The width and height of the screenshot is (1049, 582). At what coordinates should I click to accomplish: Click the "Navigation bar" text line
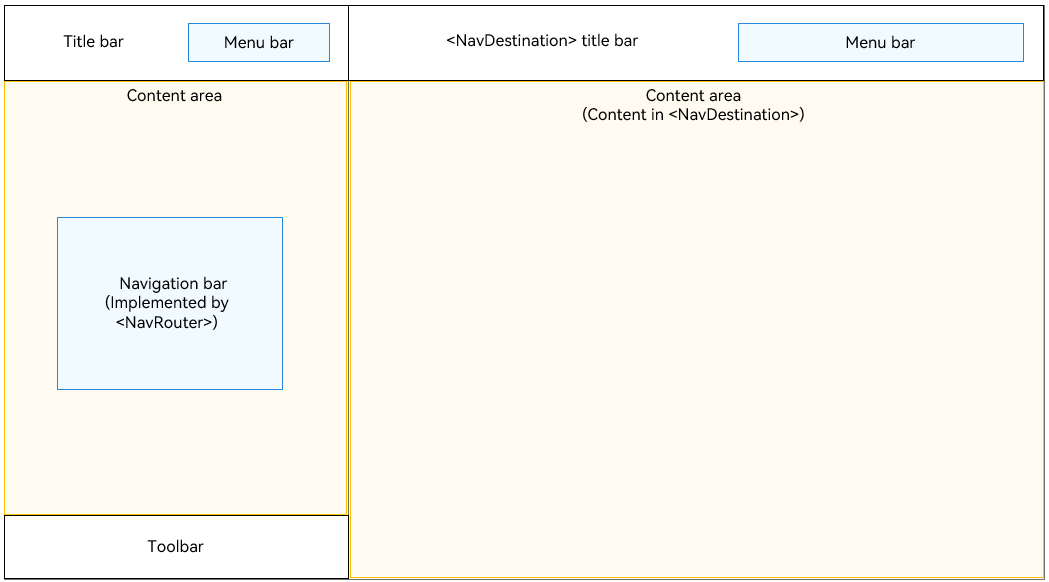[173, 284]
